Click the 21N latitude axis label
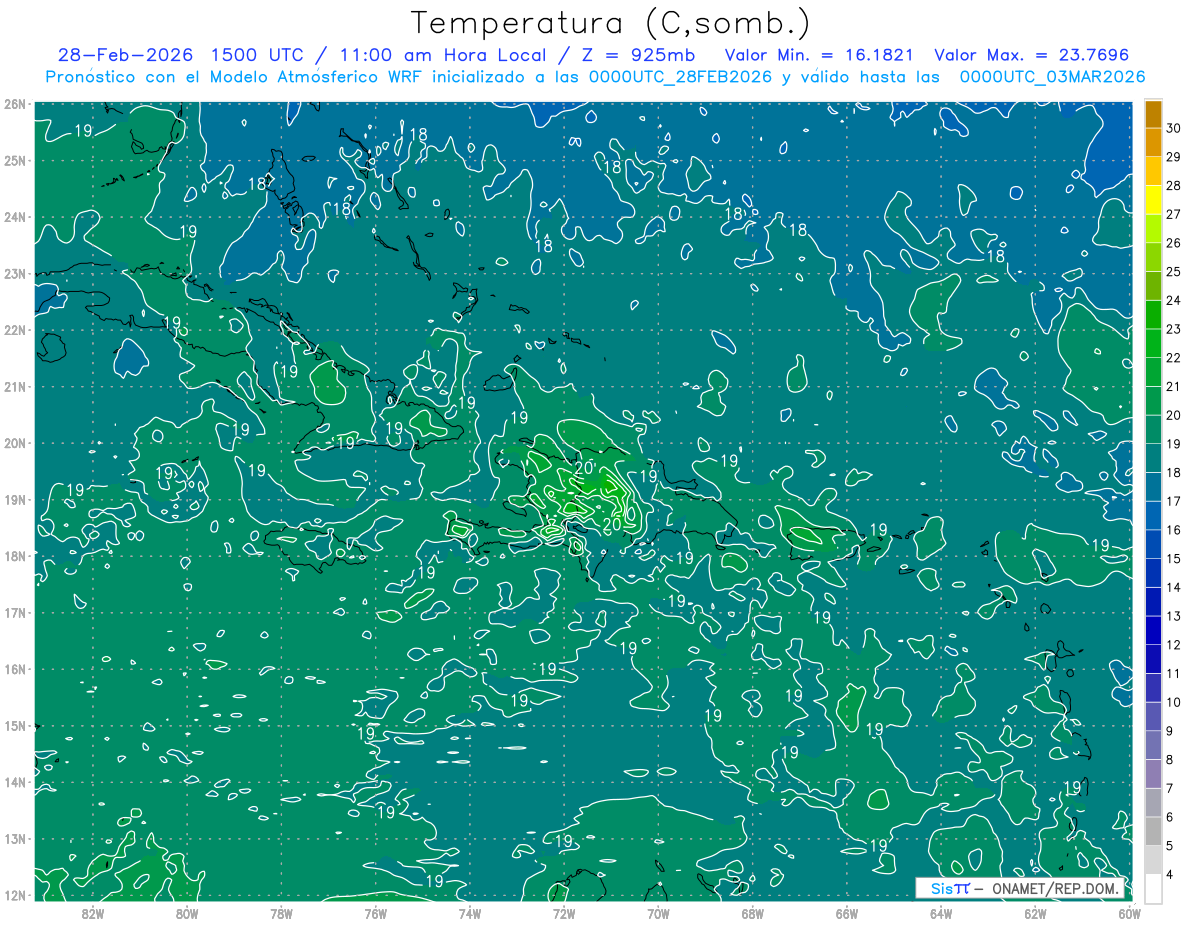Viewport: 1200px width, 927px height. [15, 386]
